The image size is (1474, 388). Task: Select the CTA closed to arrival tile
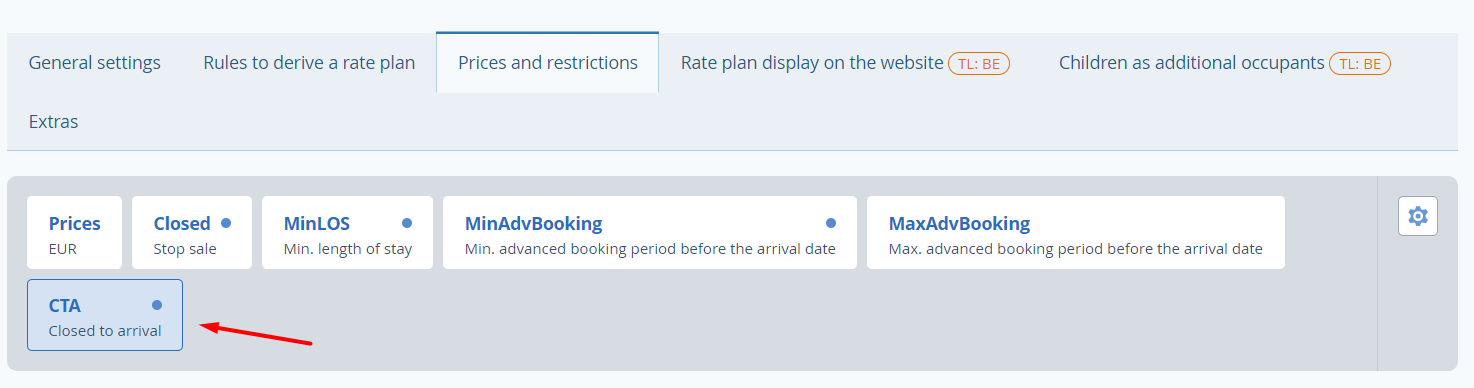point(105,315)
